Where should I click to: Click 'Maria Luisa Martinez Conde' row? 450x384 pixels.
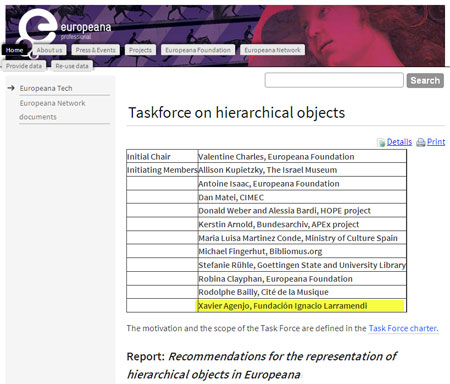302,238
